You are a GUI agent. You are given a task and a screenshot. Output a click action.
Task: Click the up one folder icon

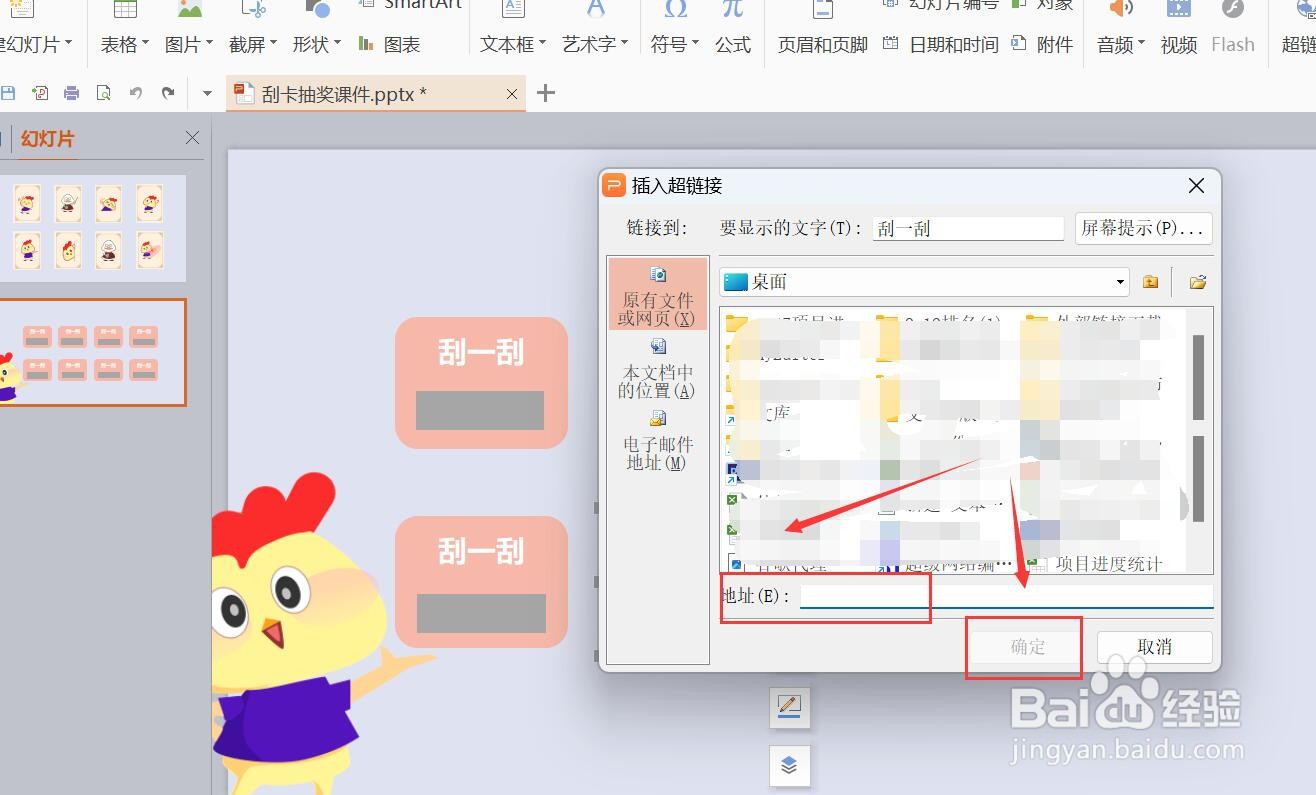pos(1150,282)
